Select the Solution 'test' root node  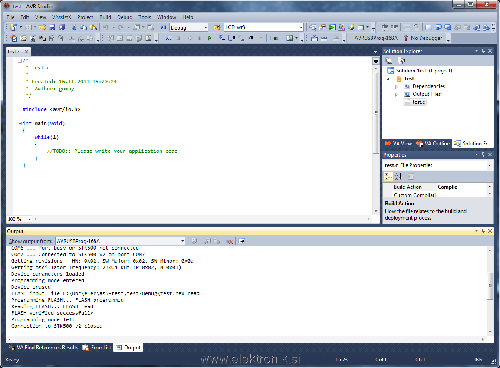(420, 71)
